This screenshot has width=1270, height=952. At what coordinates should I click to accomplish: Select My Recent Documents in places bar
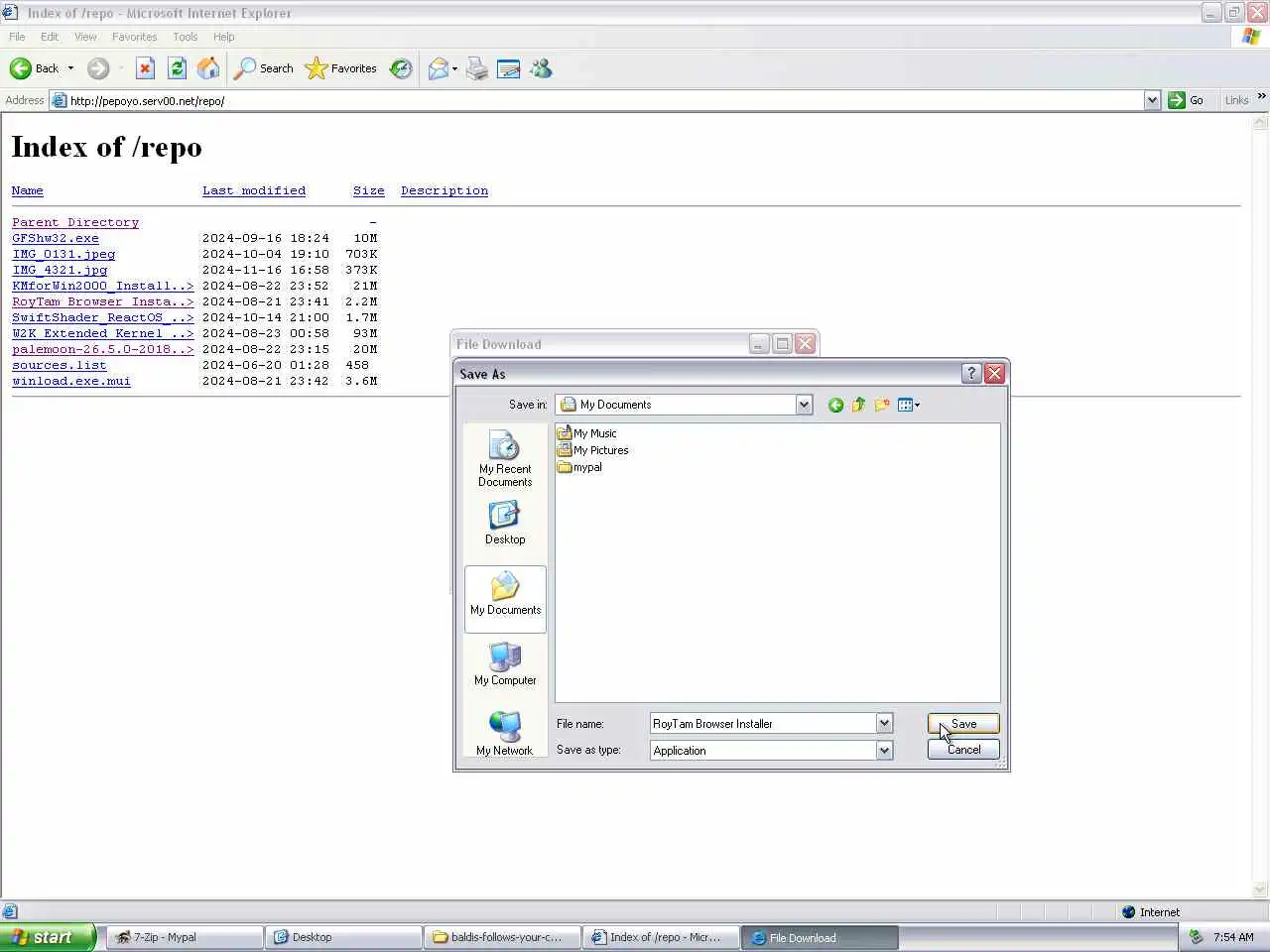pyautogui.click(x=505, y=459)
